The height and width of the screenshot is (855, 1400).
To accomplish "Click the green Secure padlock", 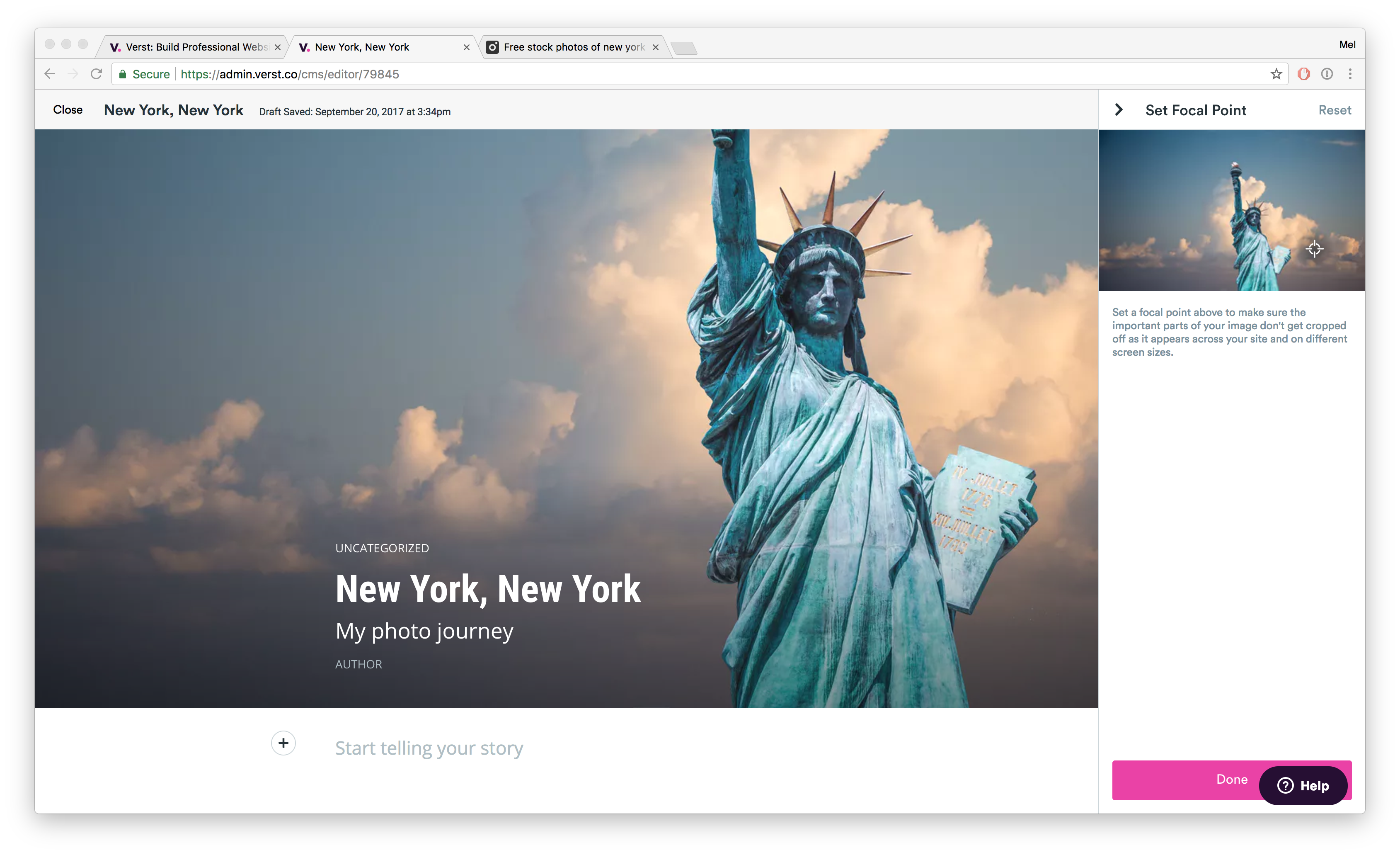I will click(123, 74).
